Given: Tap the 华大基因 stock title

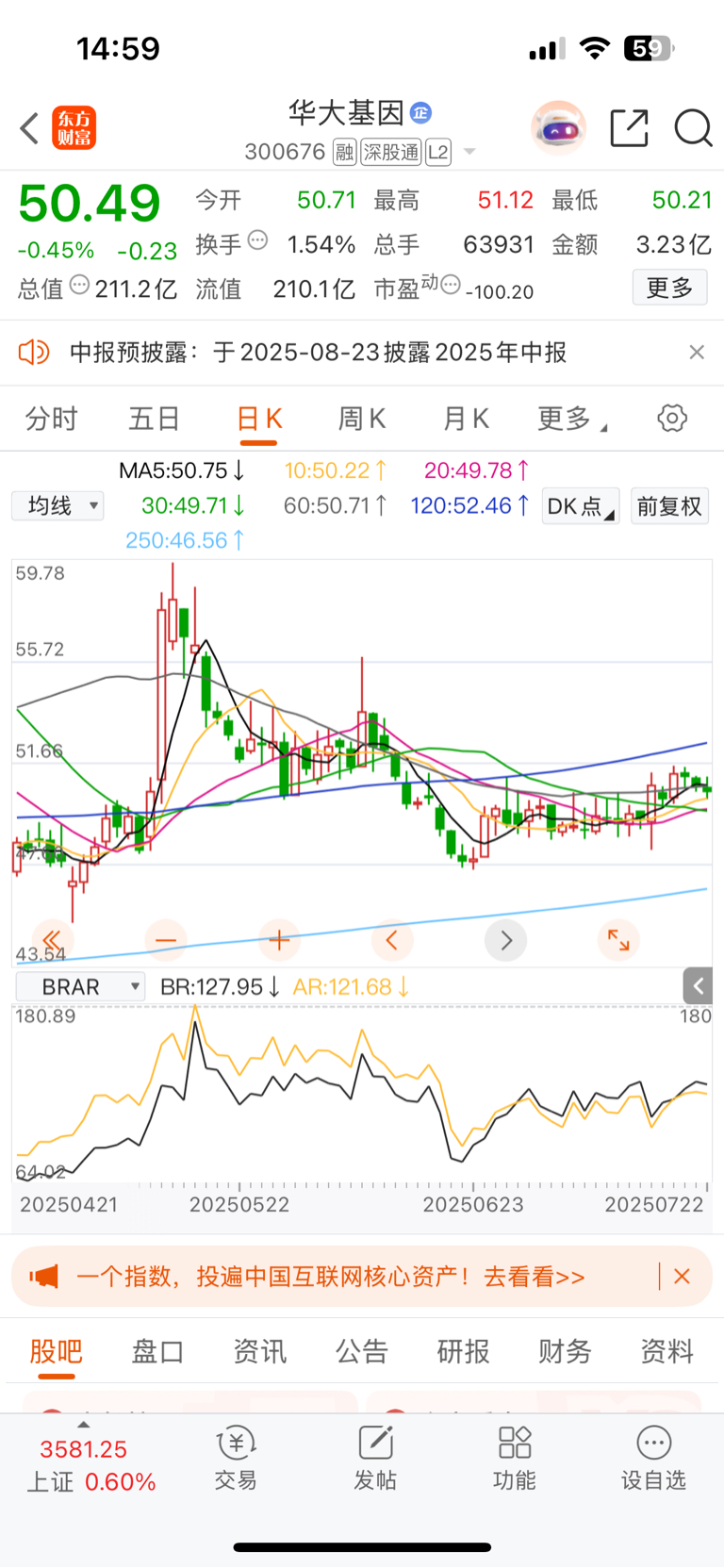Looking at the screenshot, I should click(x=346, y=113).
